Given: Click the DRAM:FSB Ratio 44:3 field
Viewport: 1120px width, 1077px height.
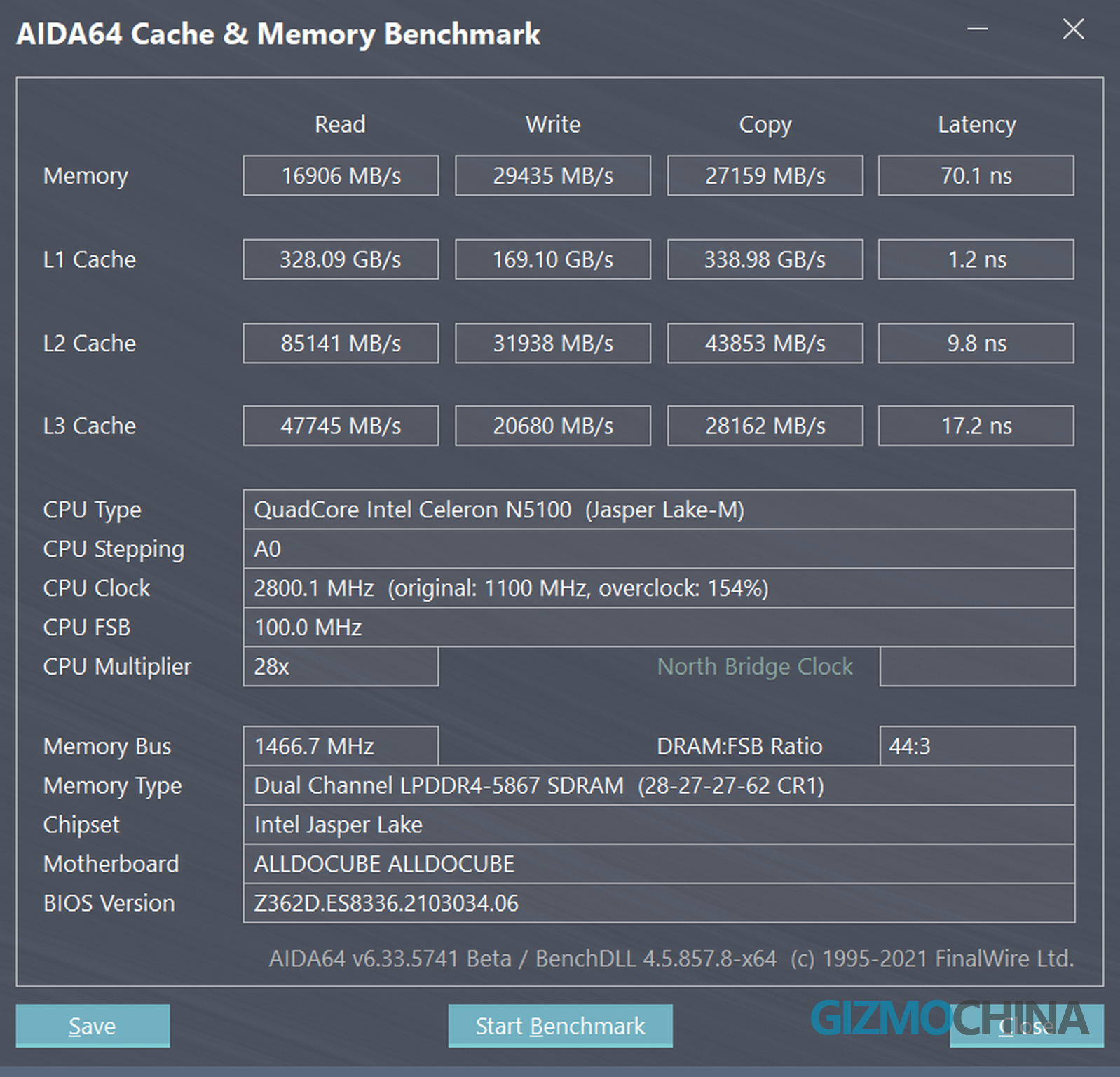Looking at the screenshot, I should (x=976, y=746).
